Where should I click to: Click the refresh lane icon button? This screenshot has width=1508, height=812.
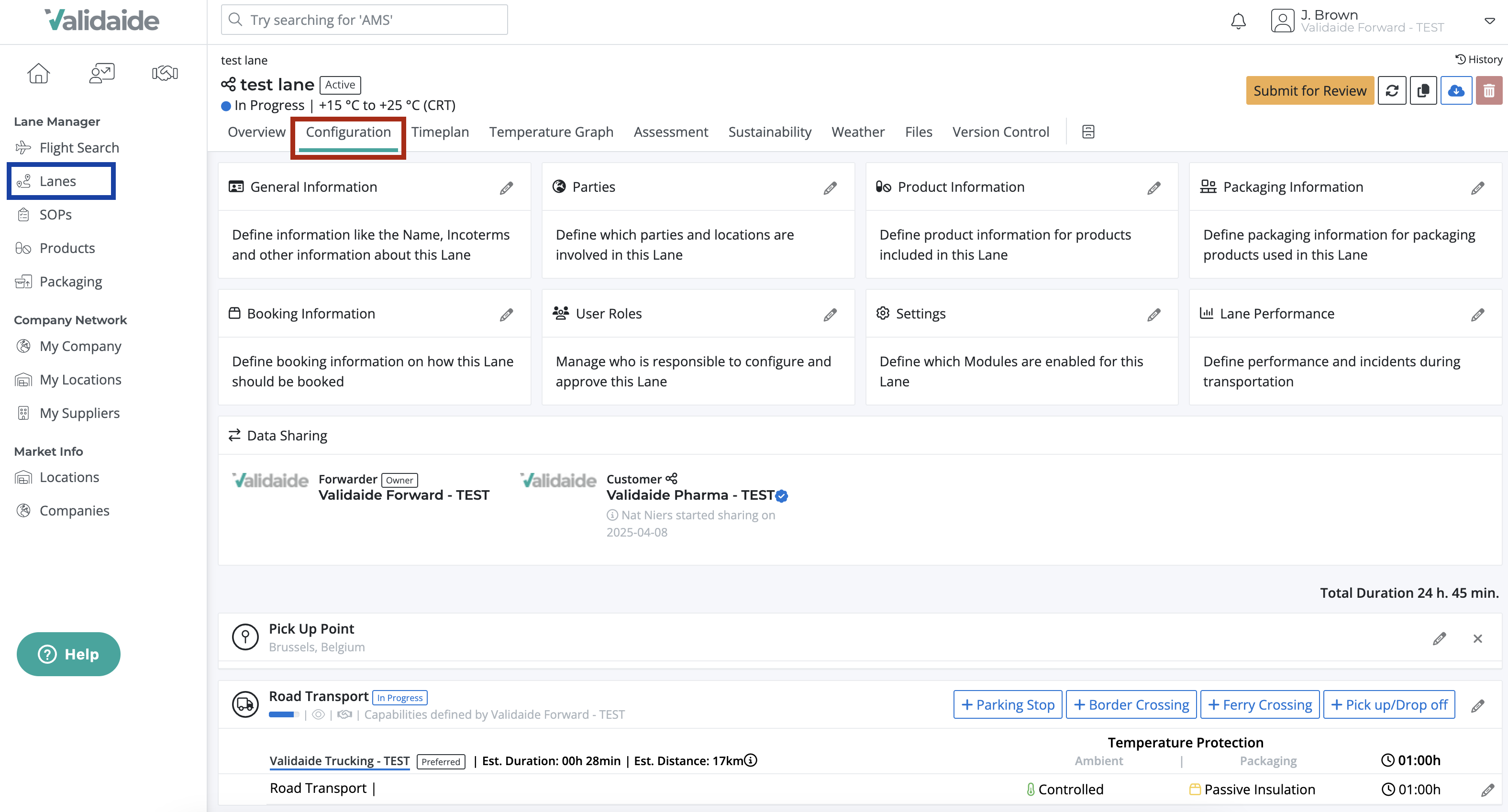(x=1392, y=91)
